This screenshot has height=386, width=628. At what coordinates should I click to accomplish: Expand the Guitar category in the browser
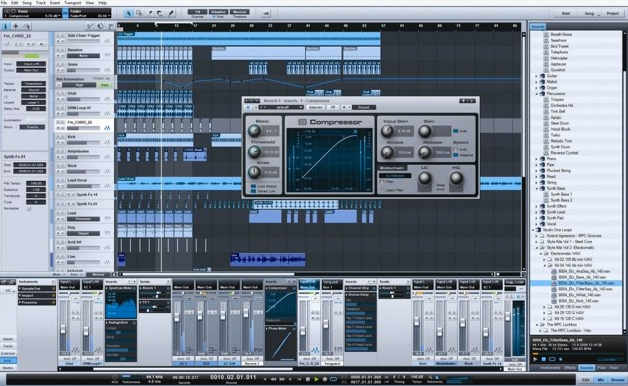click(x=537, y=76)
